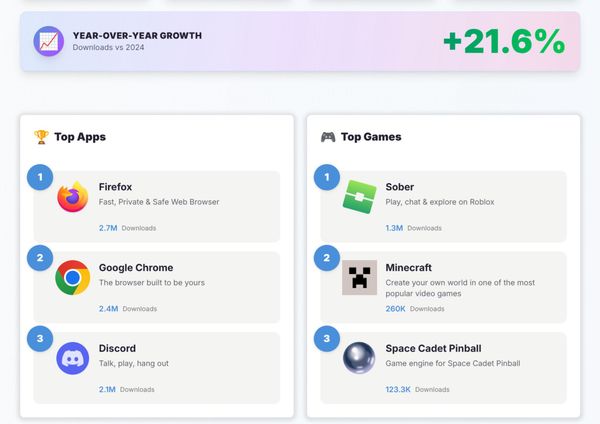This screenshot has height=424, width=600.
Task: Click 'The browser built to be yours' description
Action: pyautogui.click(x=152, y=282)
